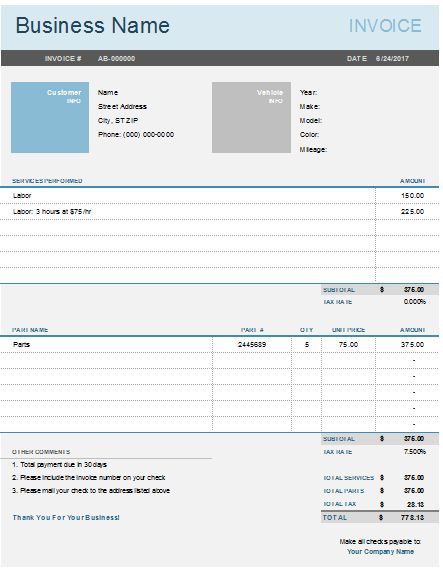Click the vehicle Make: field
The image size is (443, 568).
click(310, 106)
